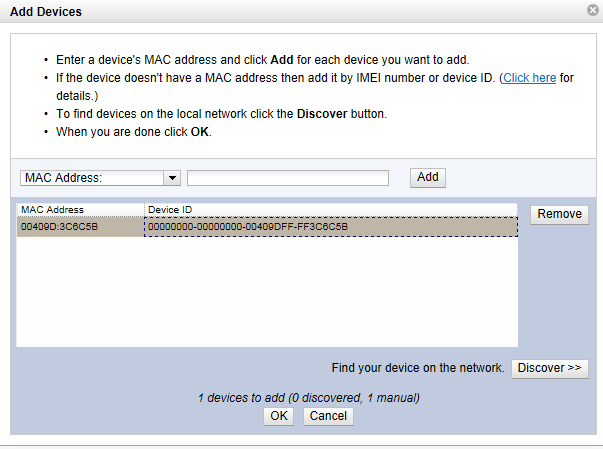Open the 'Click here' details link
Image resolution: width=603 pixels, height=449 pixels.
529,78
